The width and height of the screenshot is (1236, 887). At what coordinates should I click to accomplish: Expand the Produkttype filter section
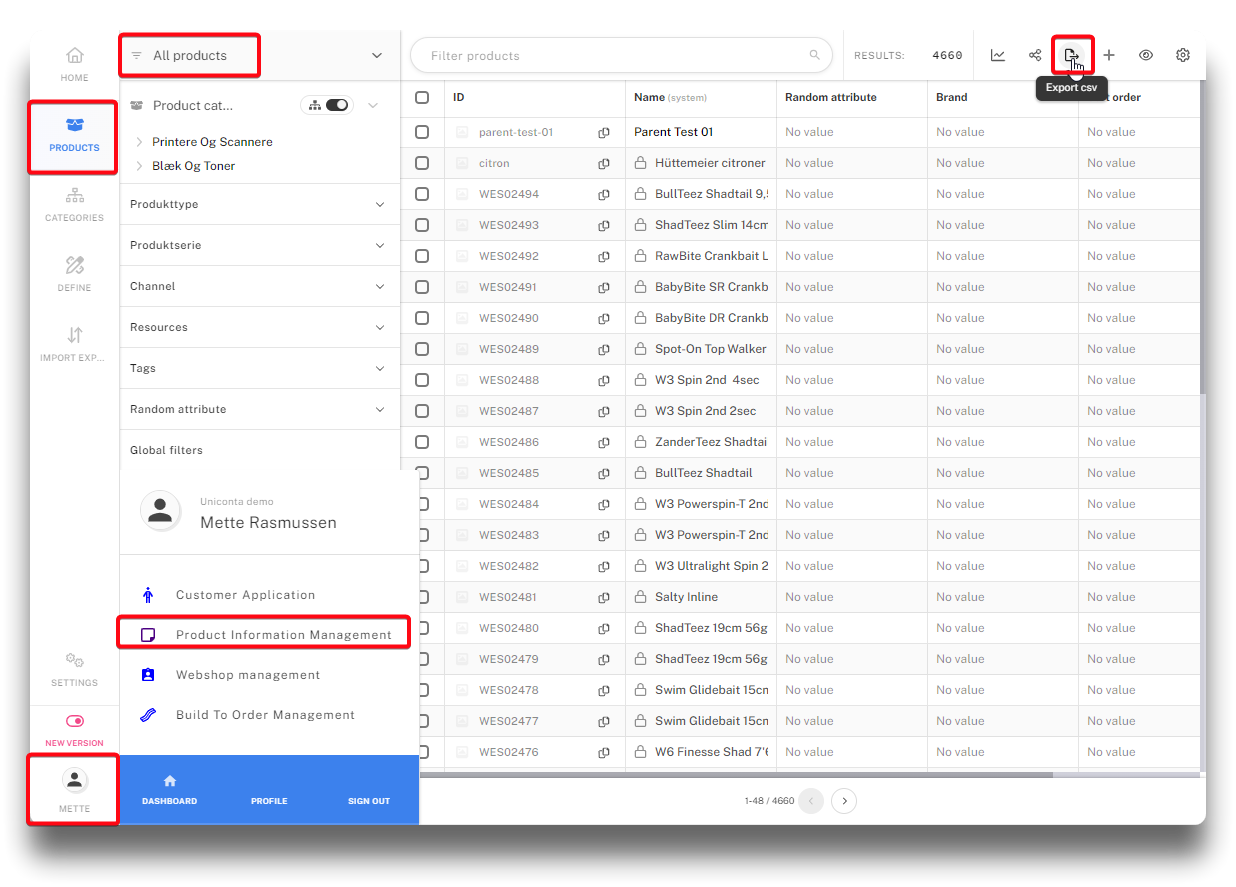point(260,204)
